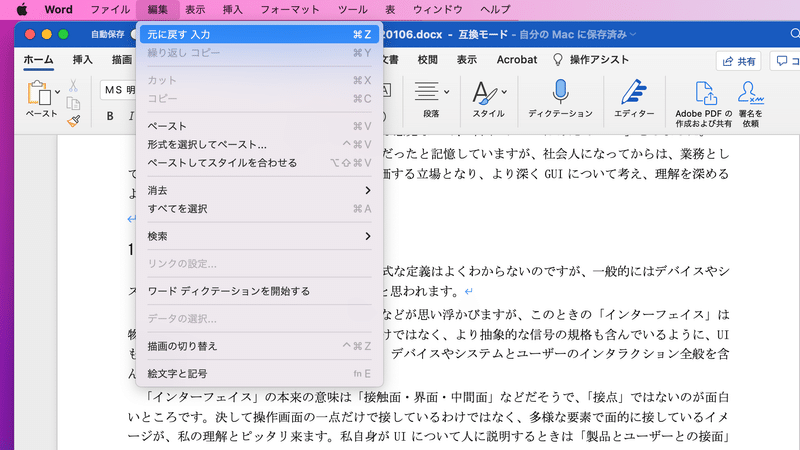This screenshot has width=800, height=450.
Task: Click the Copy icon in ribbon
Action: click(73, 104)
